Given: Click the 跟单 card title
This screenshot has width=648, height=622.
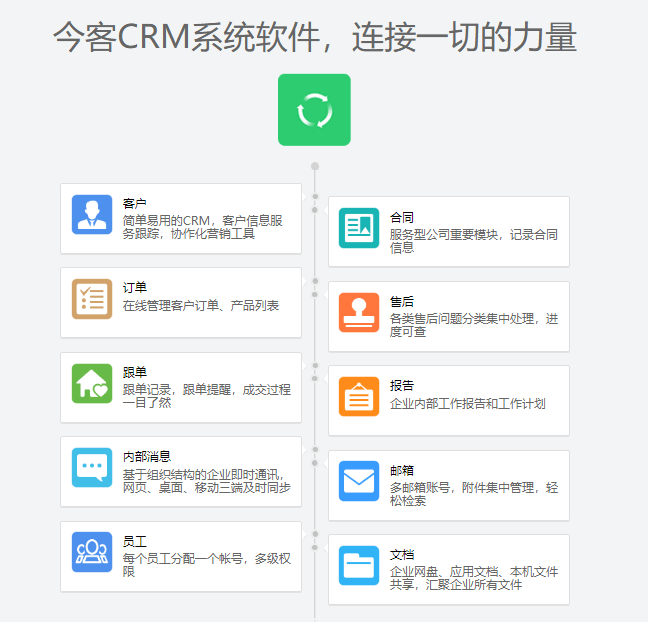Looking at the screenshot, I should tap(134, 372).
